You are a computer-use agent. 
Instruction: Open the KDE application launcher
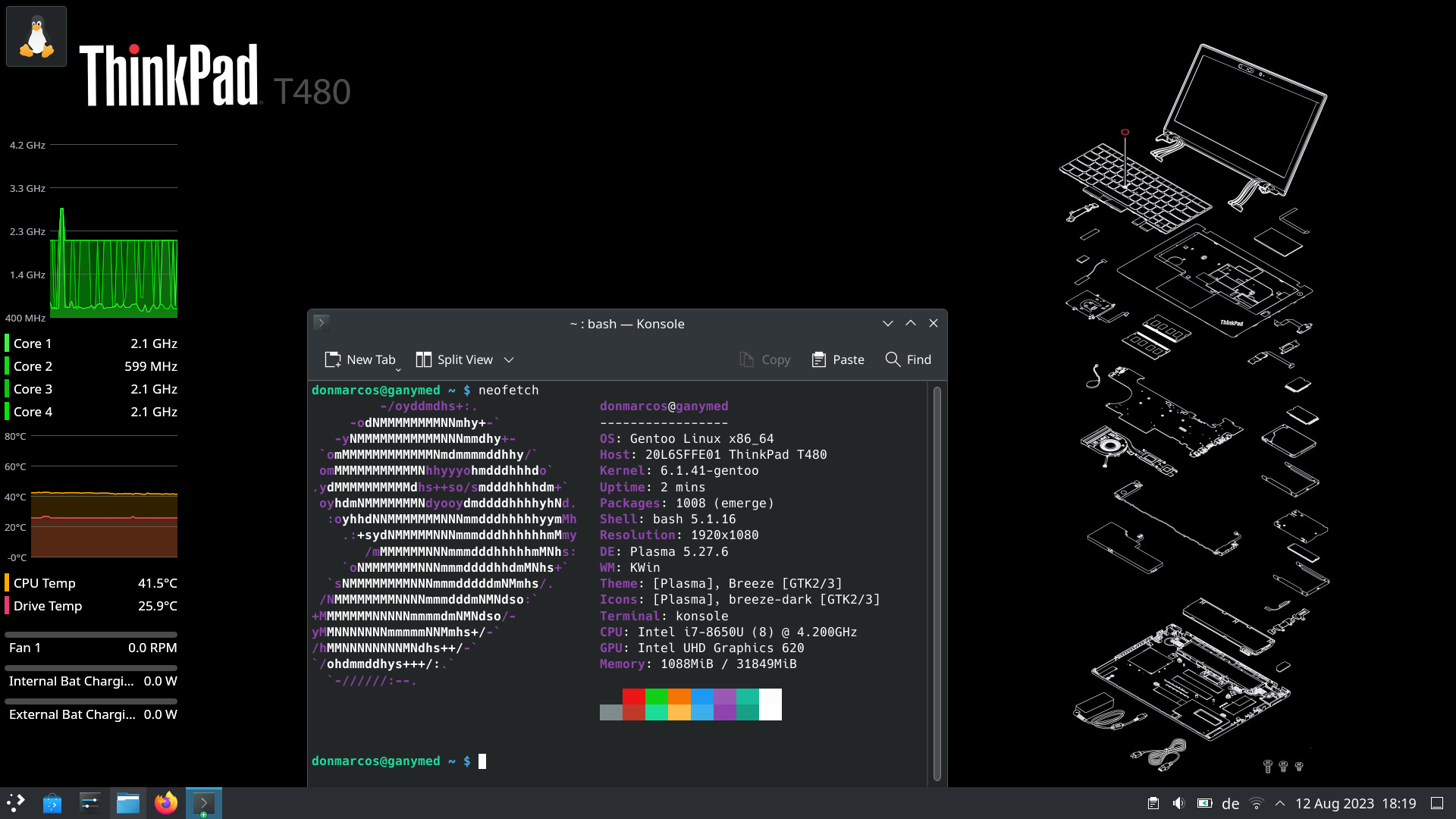tap(15, 802)
